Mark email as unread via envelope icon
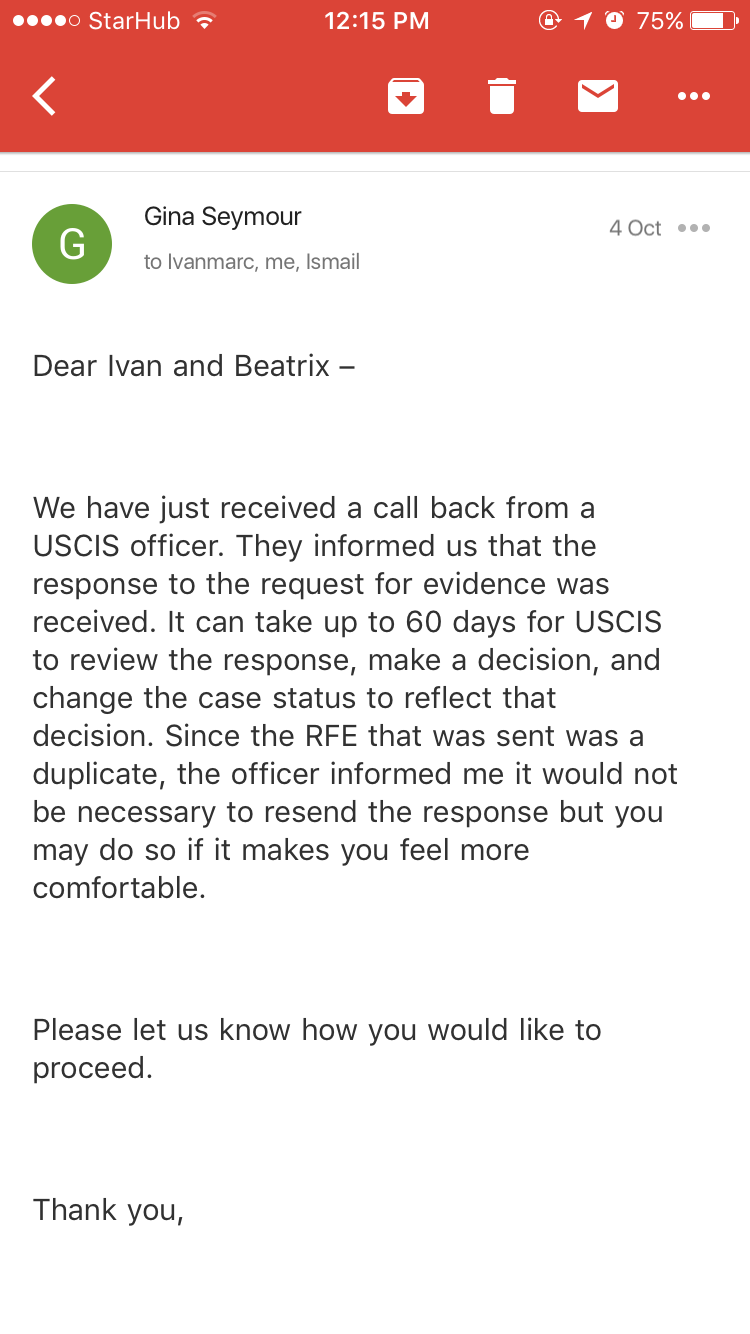750x1334 pixels. (x=598, y=96)
